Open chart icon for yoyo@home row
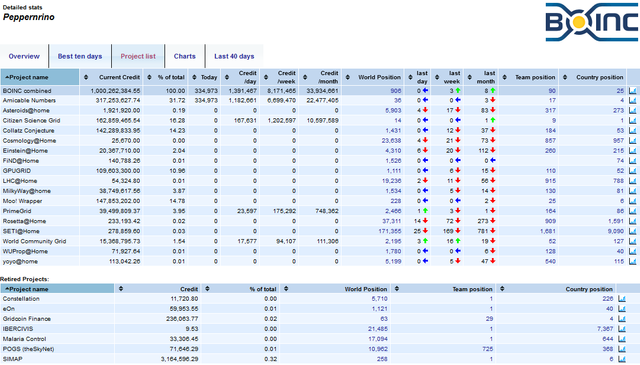 (633, 261)
